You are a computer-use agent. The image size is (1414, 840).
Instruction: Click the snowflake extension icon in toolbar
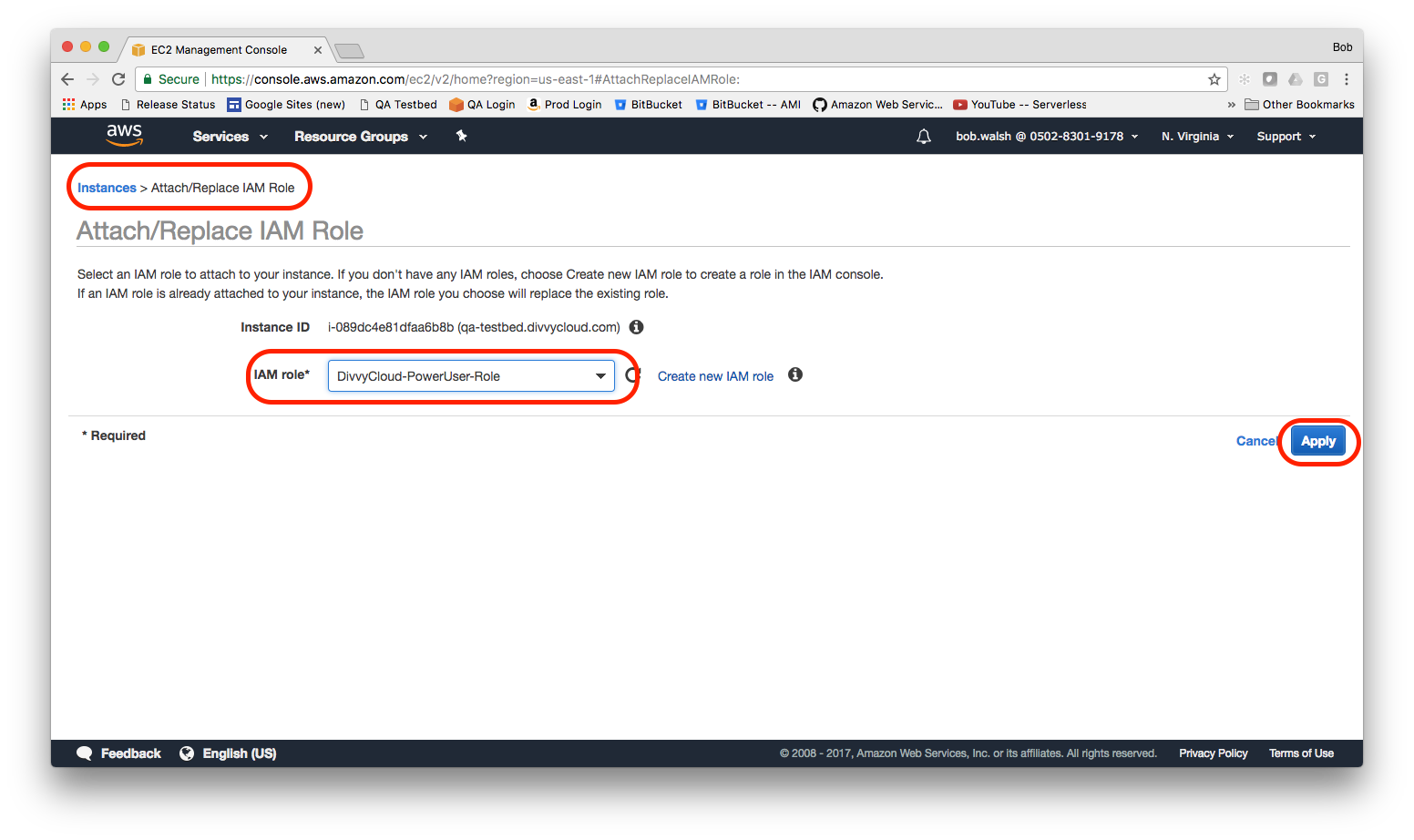pos(1245,79)
